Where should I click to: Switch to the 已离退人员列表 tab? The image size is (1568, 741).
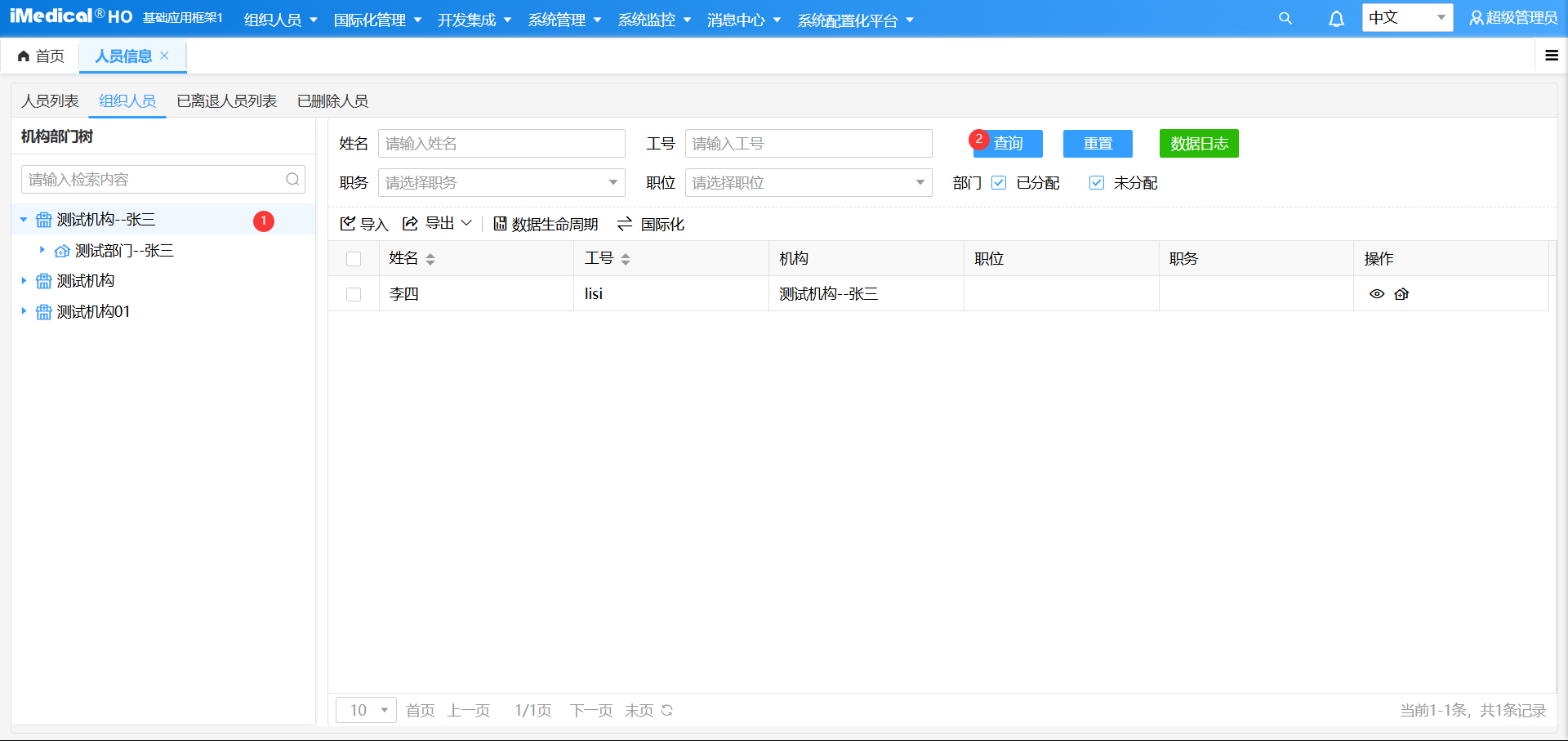click(x=226, y=100)
